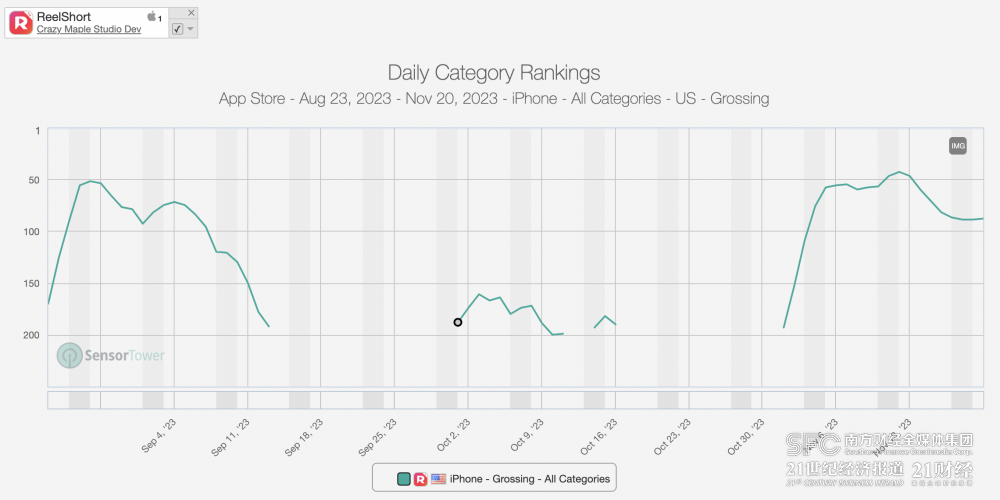Click the rank 50 y-axis label
The image size is (1000, 500).
(36, 180)
